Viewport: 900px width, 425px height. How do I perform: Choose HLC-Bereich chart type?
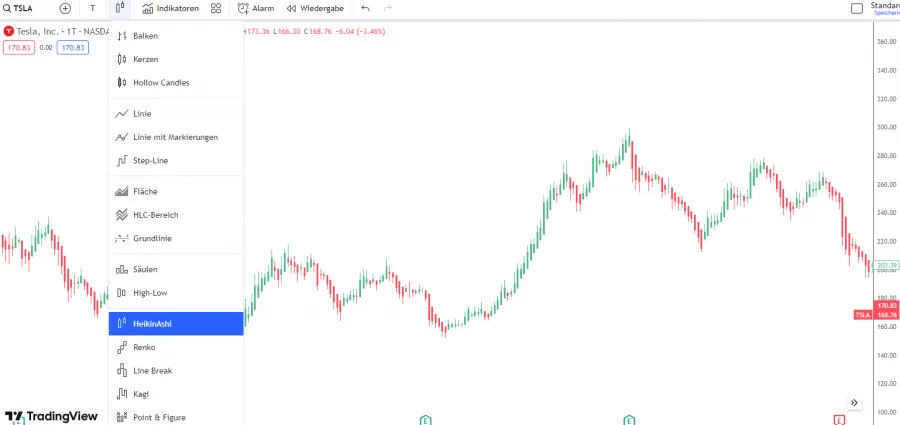click(176, 215)
